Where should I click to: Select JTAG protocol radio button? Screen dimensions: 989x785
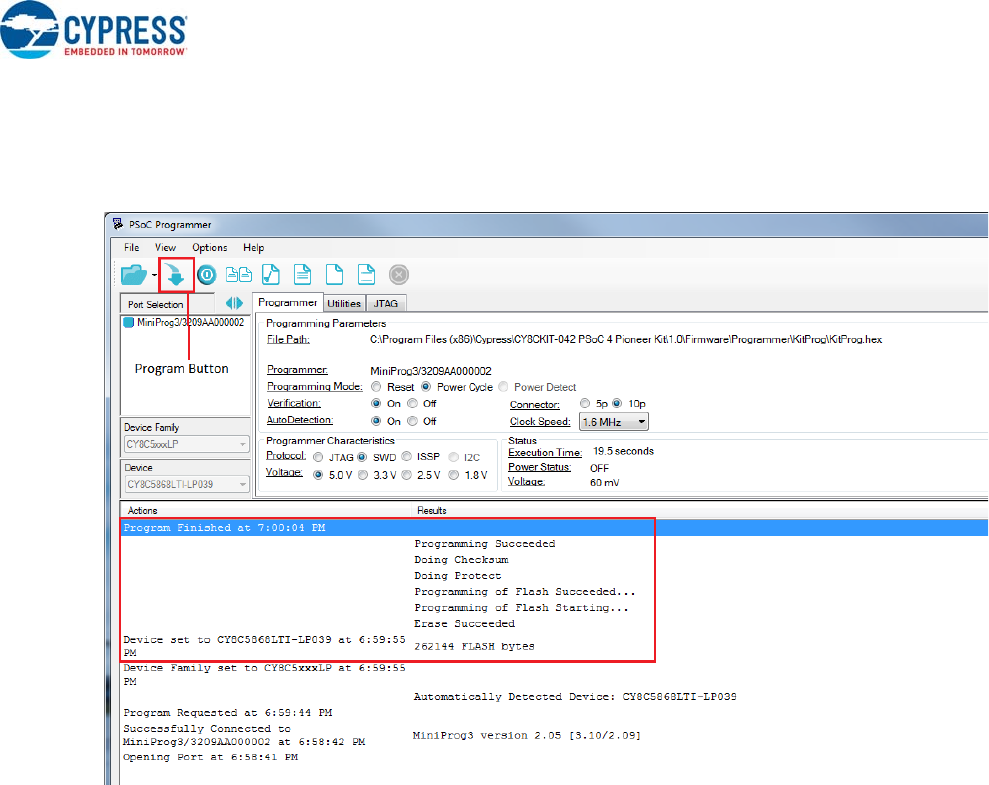(320, 457)
